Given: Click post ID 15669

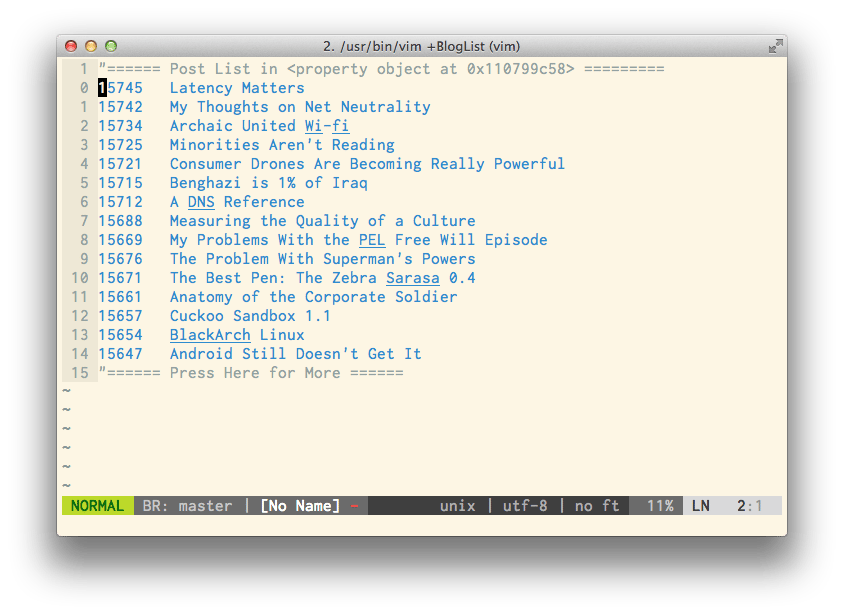Looking at the screenshot, I should pyautogui.click(x=121, y=239).
